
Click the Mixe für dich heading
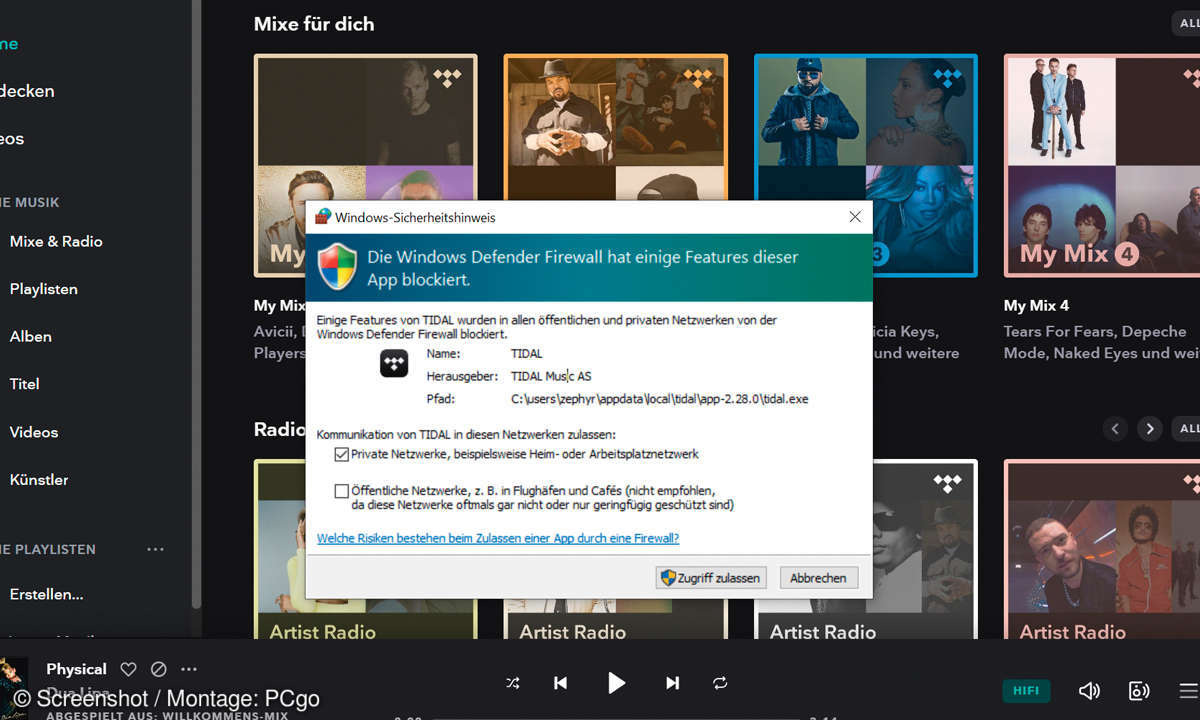(314, 23)
